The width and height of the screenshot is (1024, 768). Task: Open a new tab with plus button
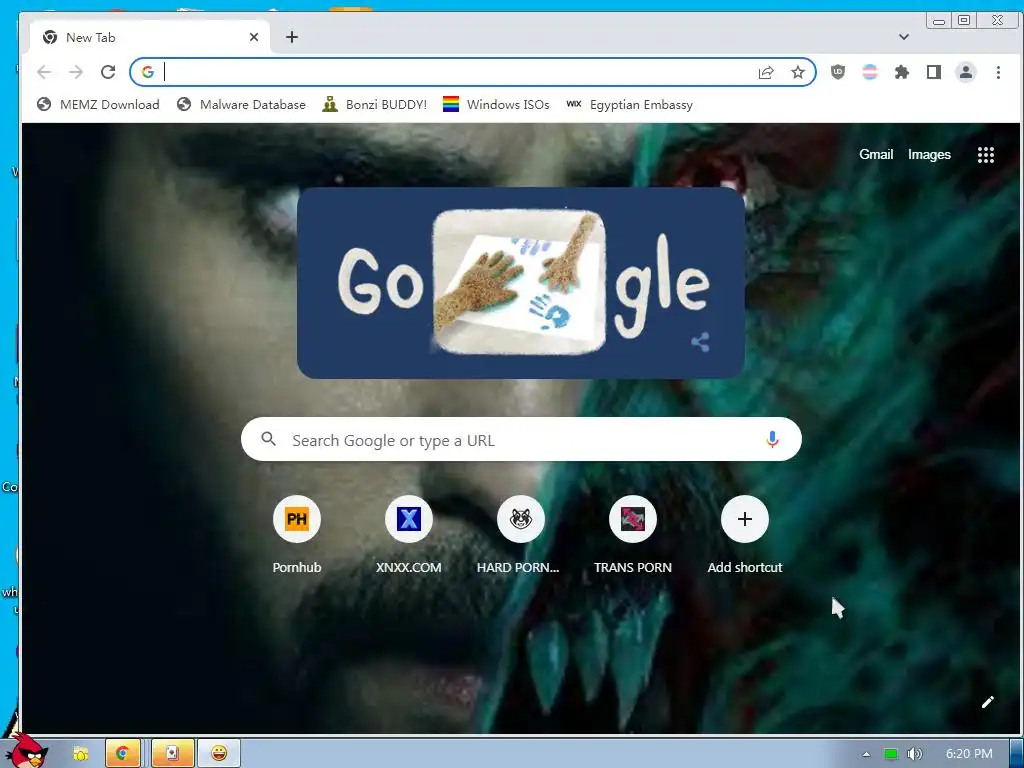click(292, 37)
